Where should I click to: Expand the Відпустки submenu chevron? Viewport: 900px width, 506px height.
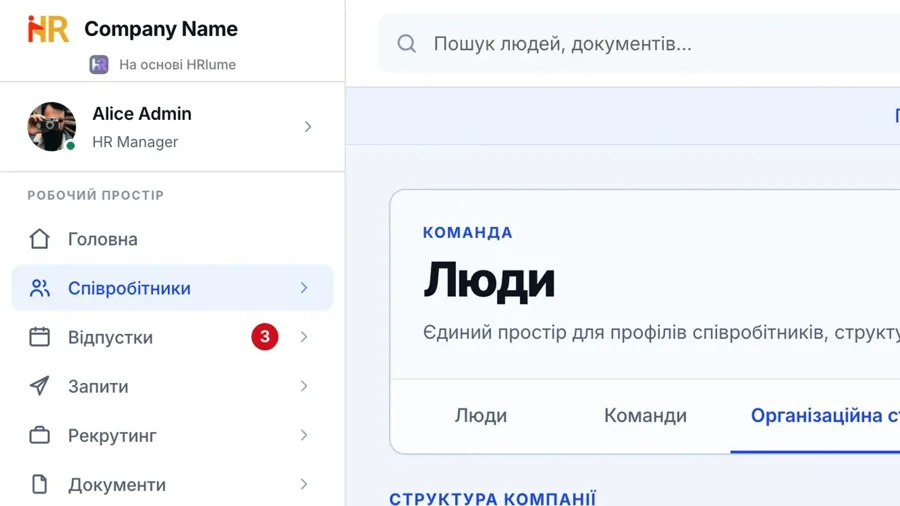click(x=304, y=337)
